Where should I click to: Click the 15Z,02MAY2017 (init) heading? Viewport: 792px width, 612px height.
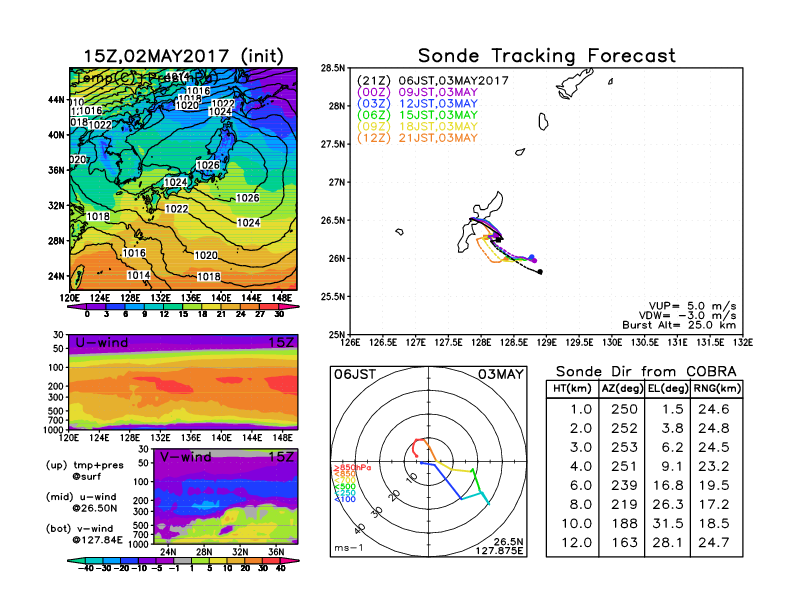click(x=183, y=56)
